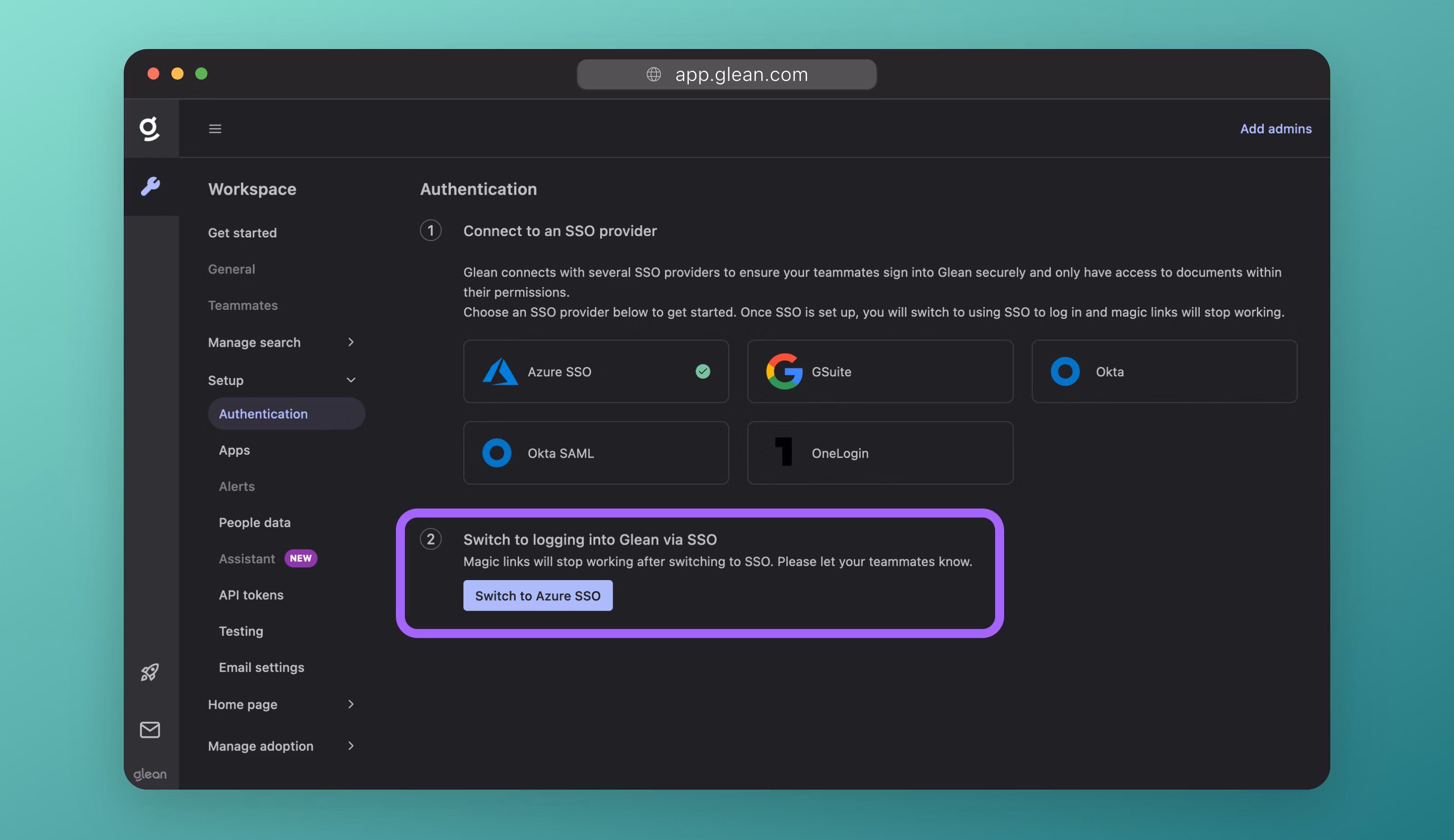The height and width of the screenshot is (840, 1454).
Task: Click the rocket icon in the sidebar
Action: (149, 672)
